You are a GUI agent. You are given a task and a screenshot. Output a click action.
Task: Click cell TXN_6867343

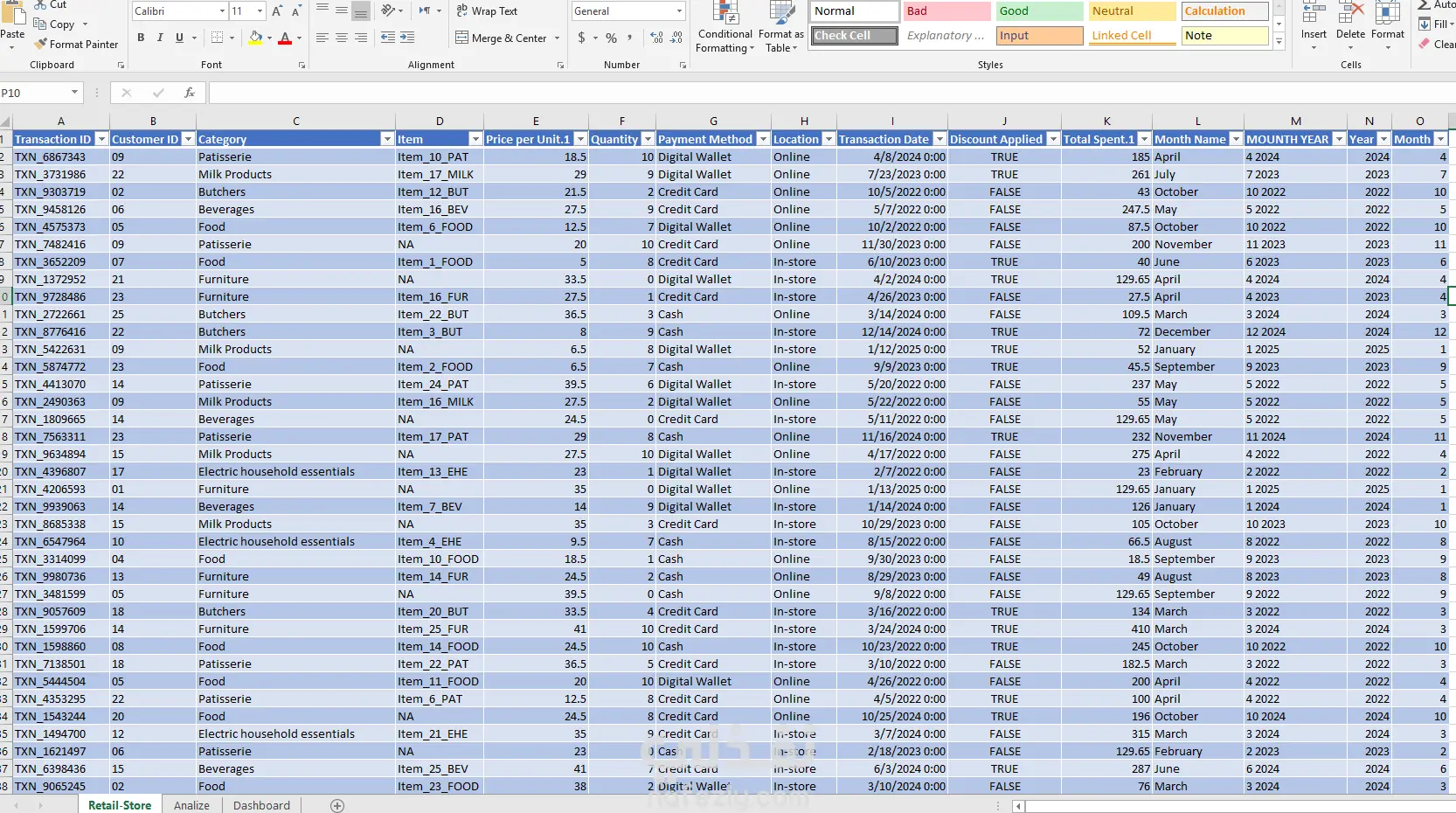pyautogui.click(x=61, y=156)
